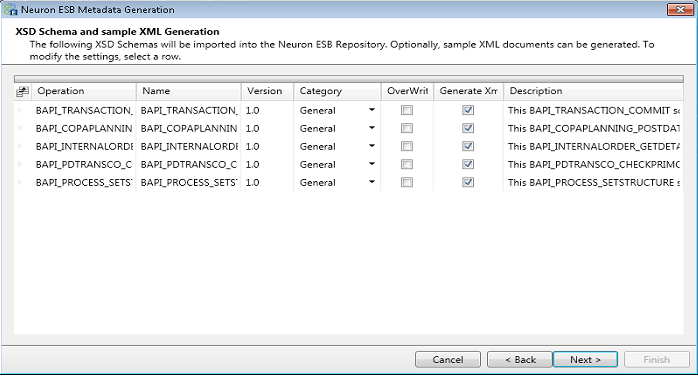698x376 pixels.
Task: Click description 'This BAPI_COPAPLANNING_POSTDAT'
Action: (594, 129)
